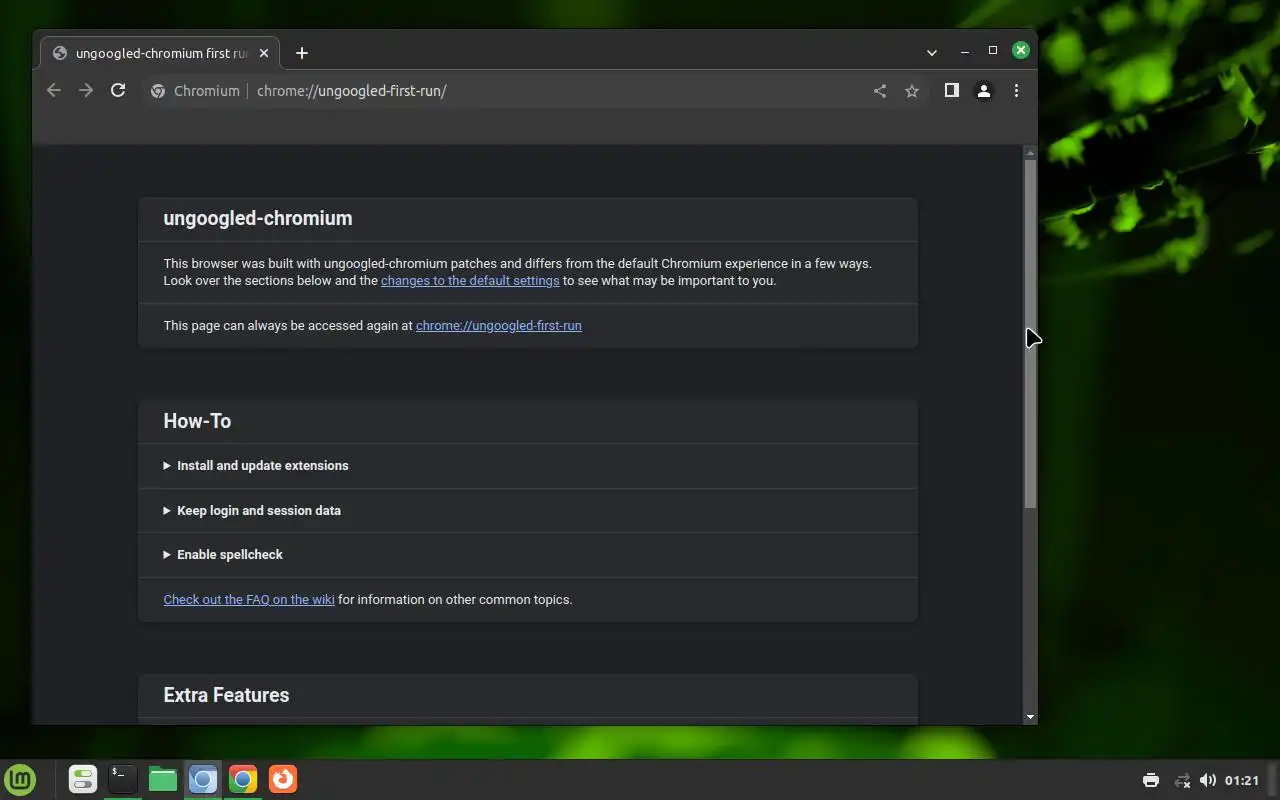Open chrome://ungoogled-first-run link

[498, 326]
